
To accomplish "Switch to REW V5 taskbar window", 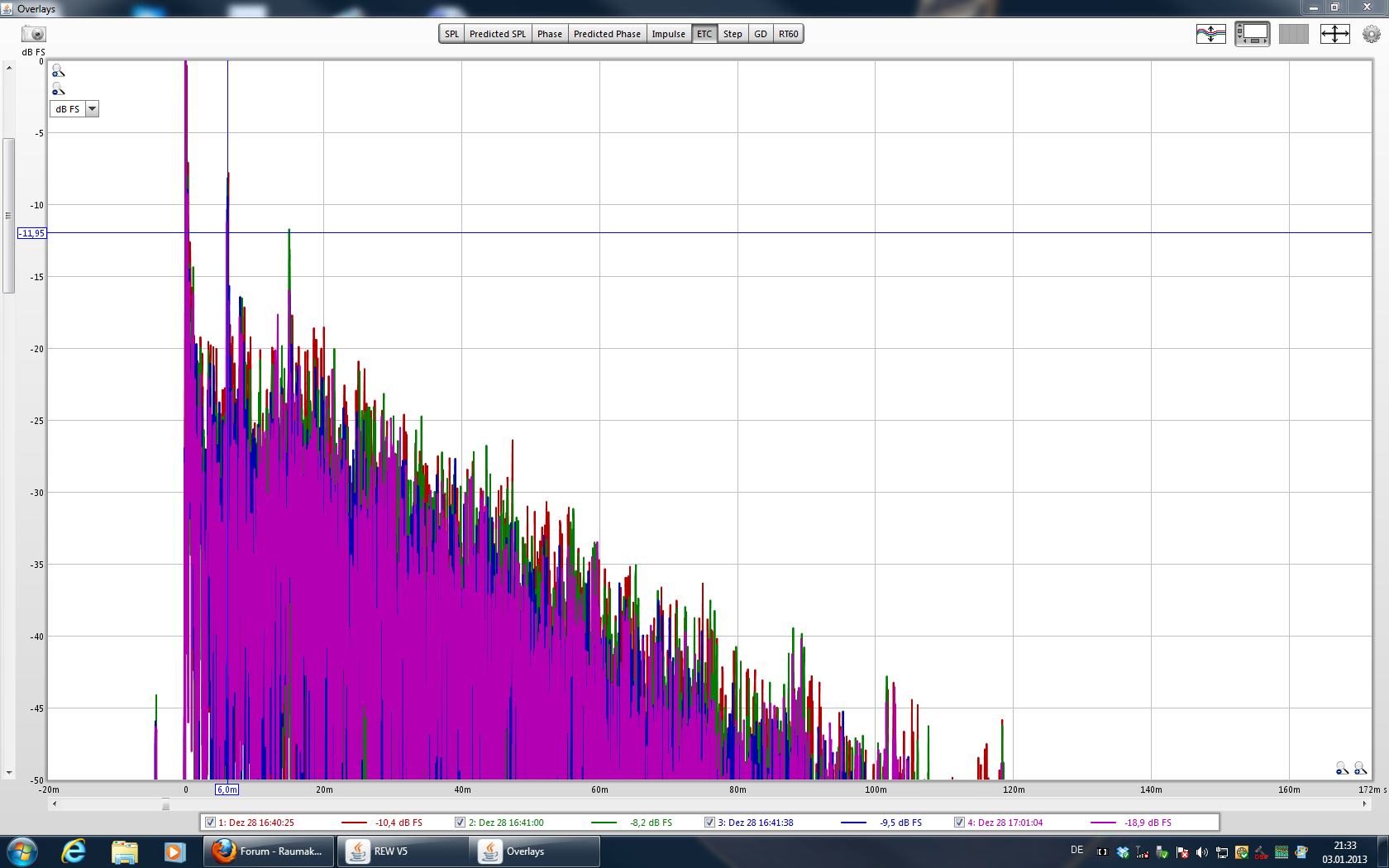I will point(402,851).
